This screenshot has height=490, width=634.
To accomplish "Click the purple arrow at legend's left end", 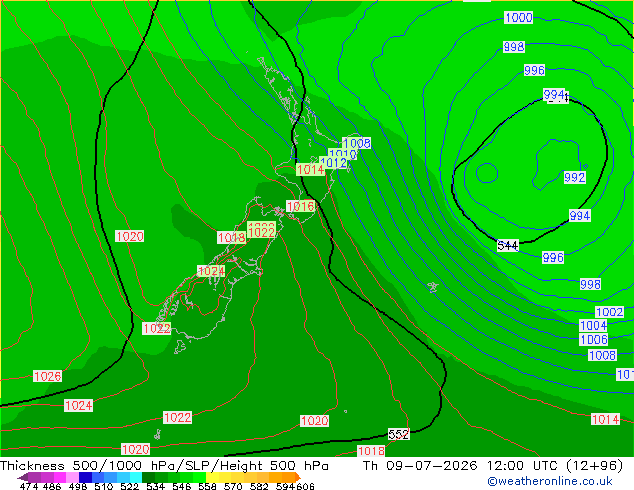I will point(23,477).
